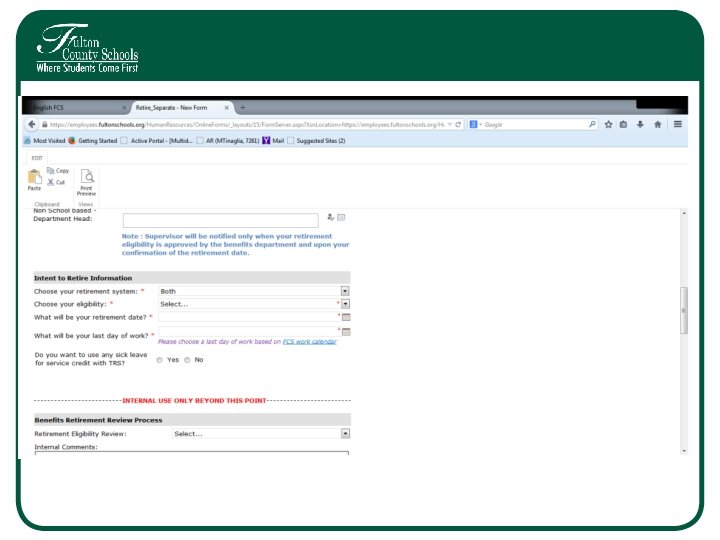Open the Active Portal bookmark
Image resolution: width=720 pixels, height=540 pixels.
pos(157,141)
